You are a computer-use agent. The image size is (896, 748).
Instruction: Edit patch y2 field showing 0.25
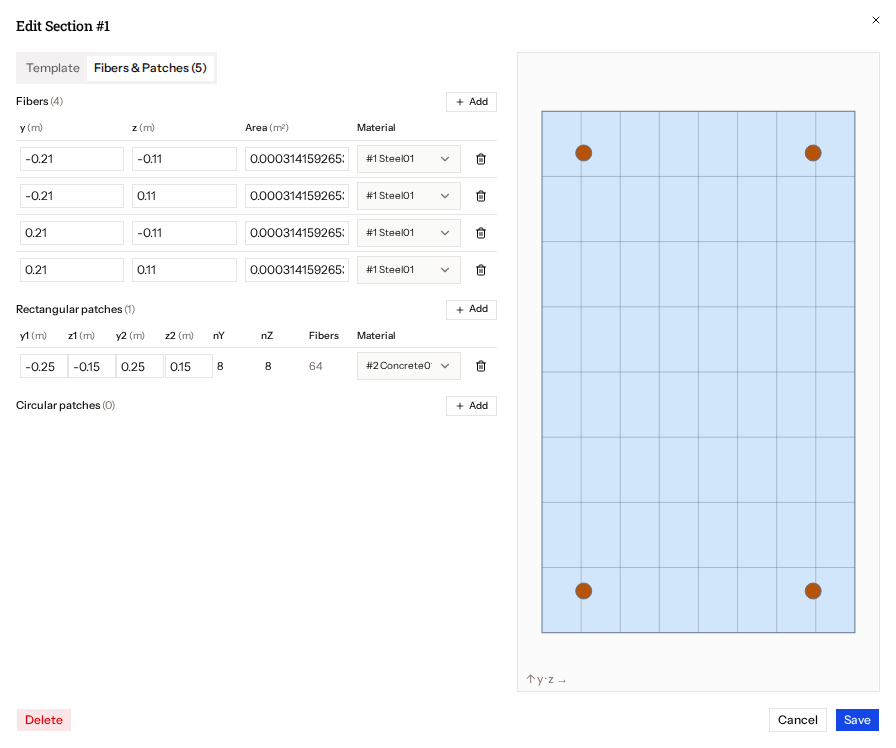[139, 366]
